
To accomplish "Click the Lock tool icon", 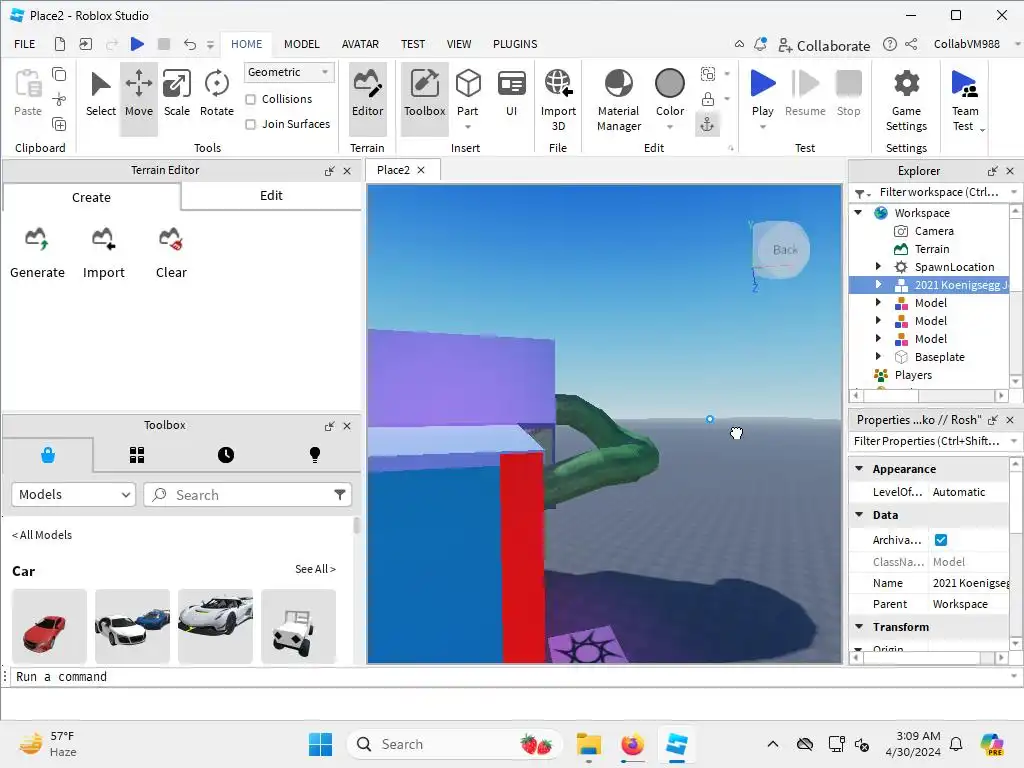I will [x=707, y=99].
